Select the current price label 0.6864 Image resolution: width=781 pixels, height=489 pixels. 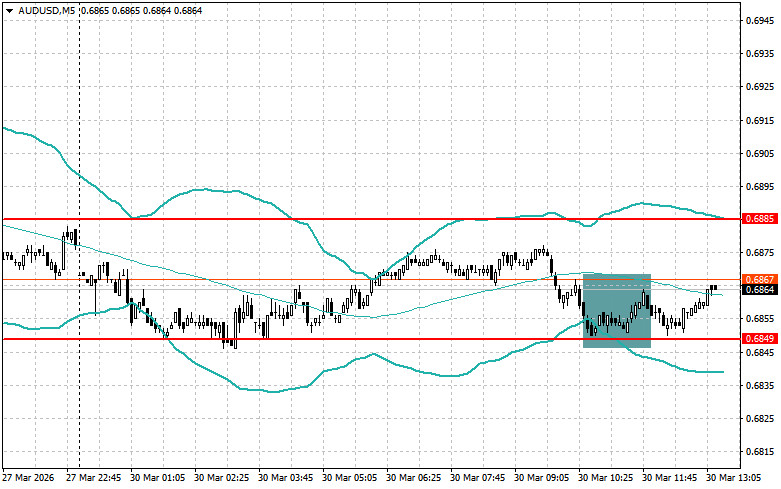coord(760,289)
